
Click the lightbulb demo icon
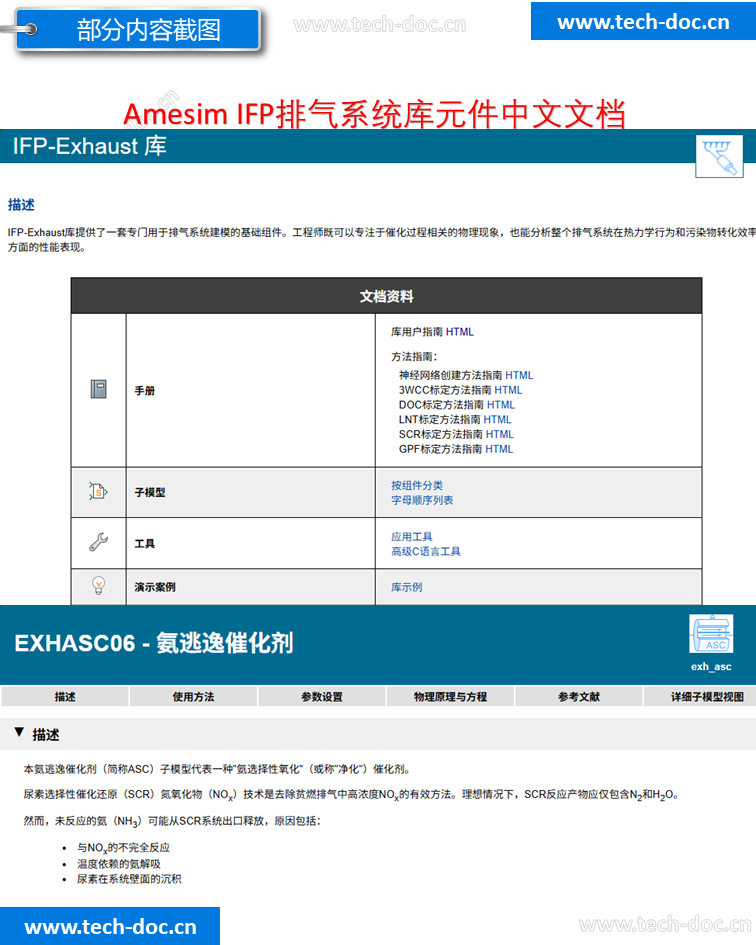(x=98, y=585)
